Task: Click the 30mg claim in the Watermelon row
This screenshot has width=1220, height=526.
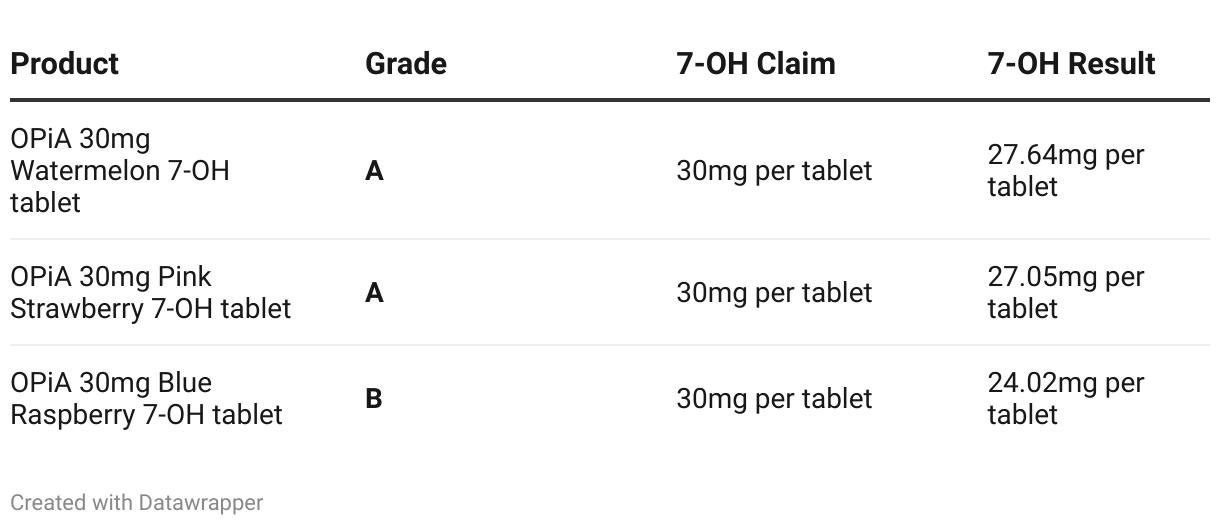Action: click(775, 171)
